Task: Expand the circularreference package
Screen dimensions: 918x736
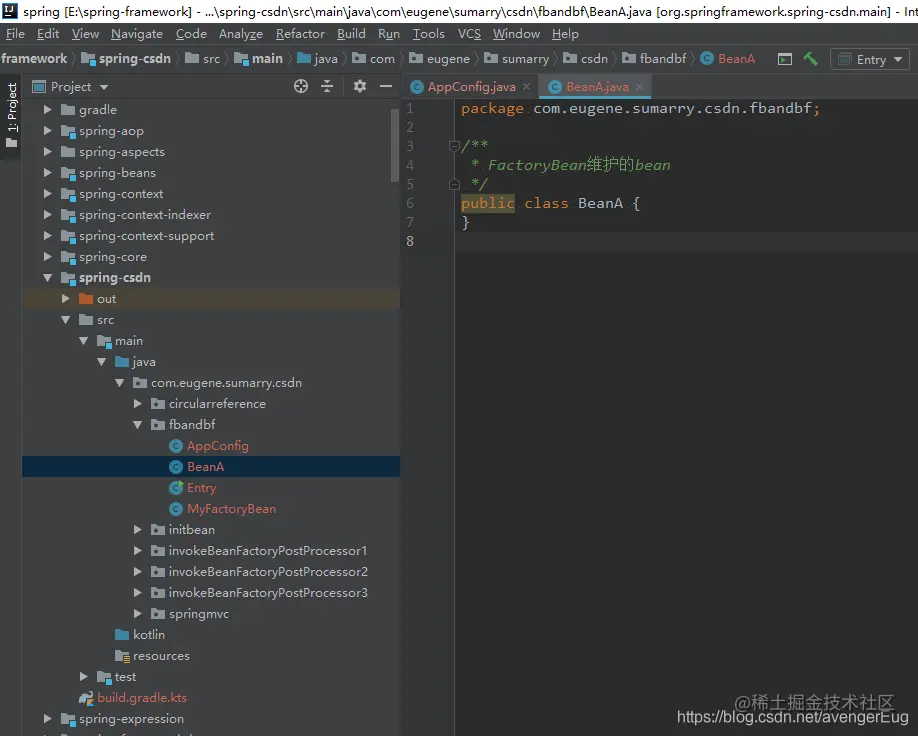Action: click(x=138, y=403)
